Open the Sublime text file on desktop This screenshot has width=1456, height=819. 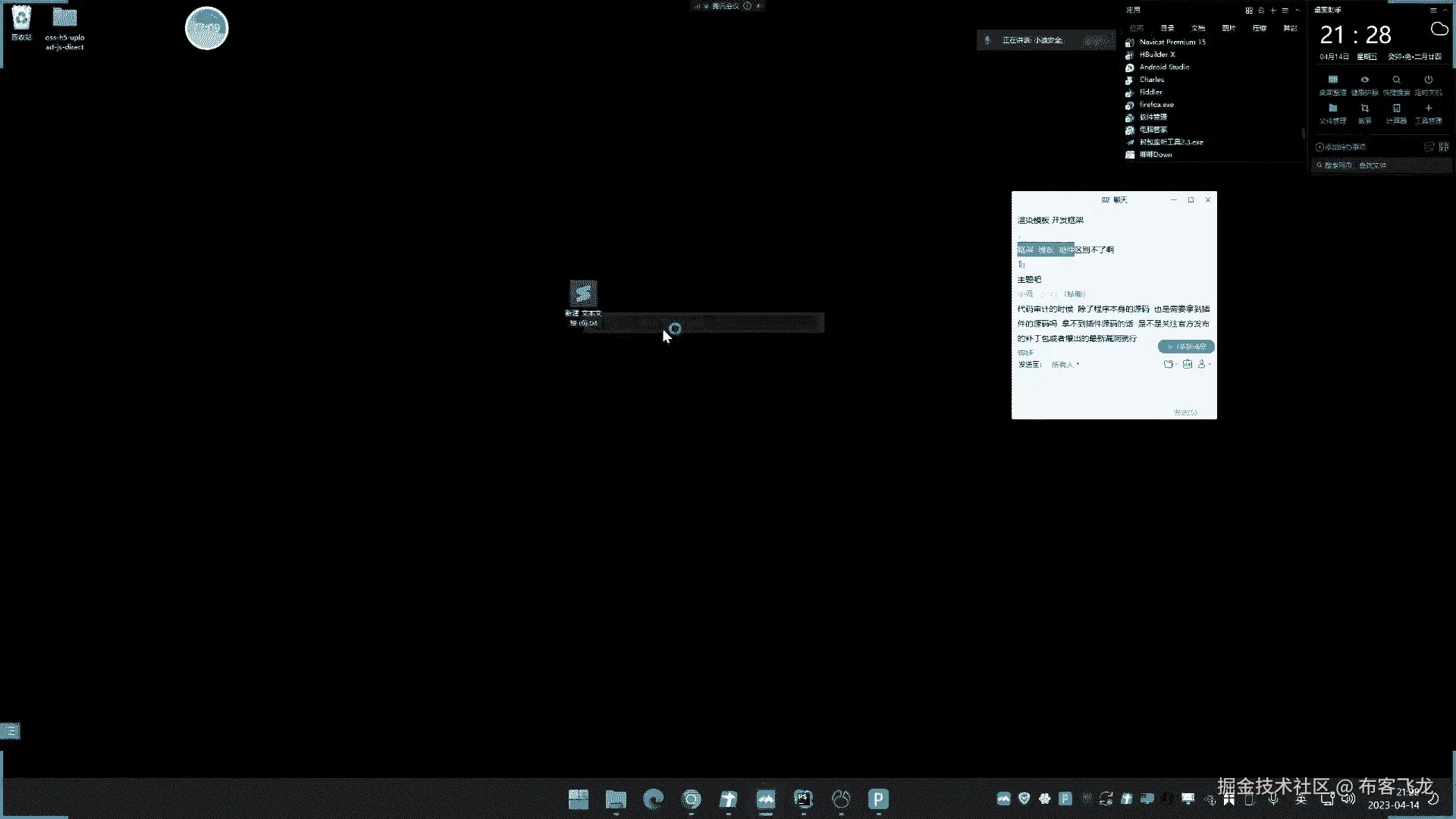(x=583, y=294)
